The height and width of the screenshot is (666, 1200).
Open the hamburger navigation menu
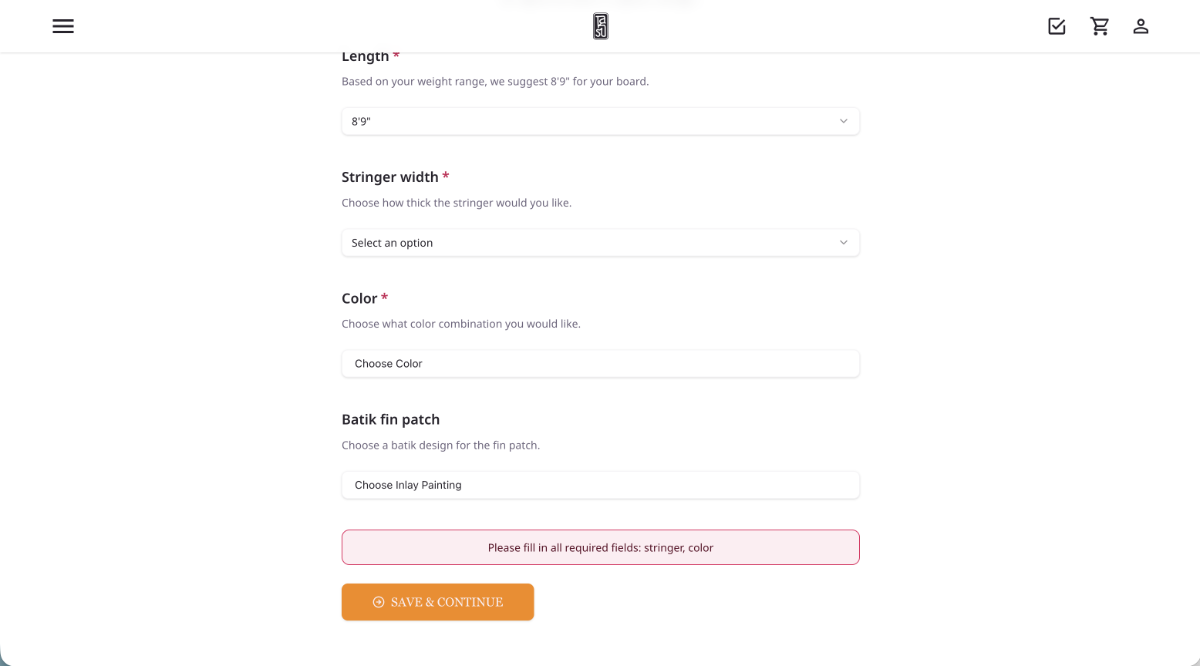click(x=63, y=26)
